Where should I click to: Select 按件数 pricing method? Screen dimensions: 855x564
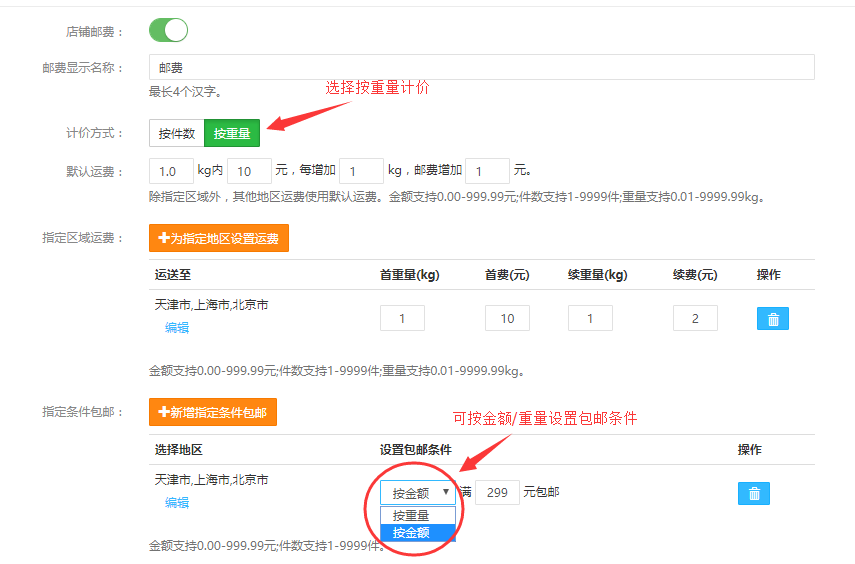point(177,133)
